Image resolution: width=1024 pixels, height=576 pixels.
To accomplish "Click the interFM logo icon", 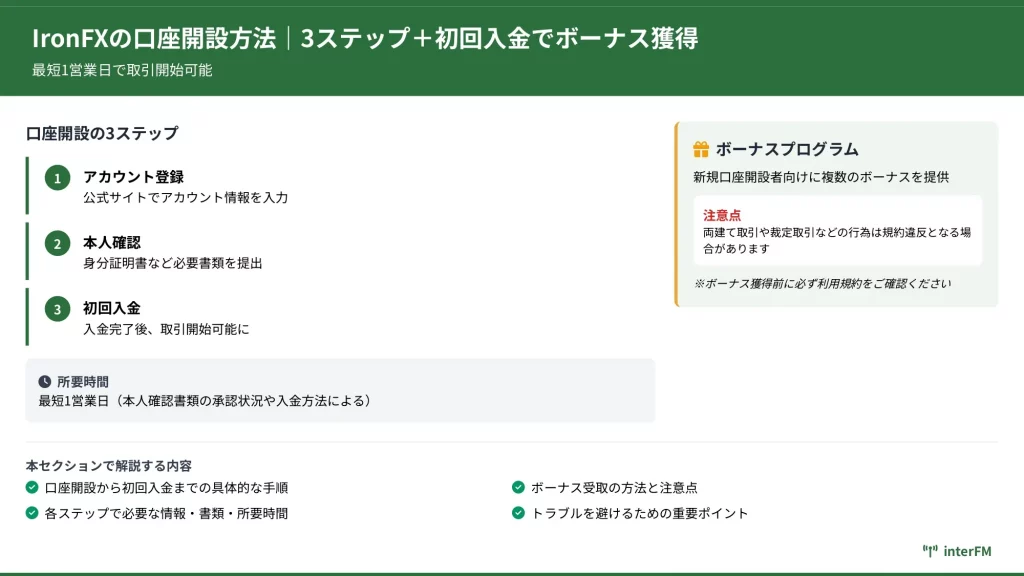I will [x=929, y=550].
